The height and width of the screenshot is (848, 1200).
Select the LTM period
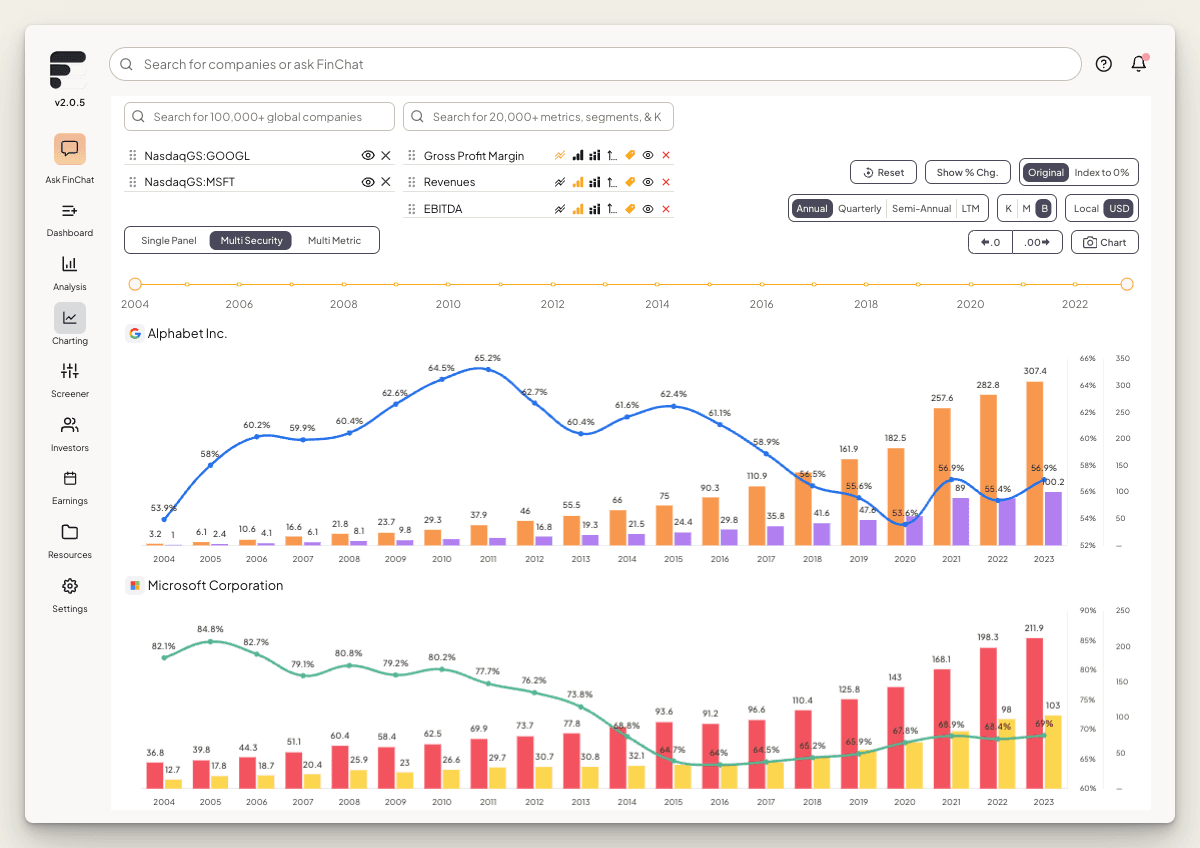pyautogui.click(x=970, y=208)
